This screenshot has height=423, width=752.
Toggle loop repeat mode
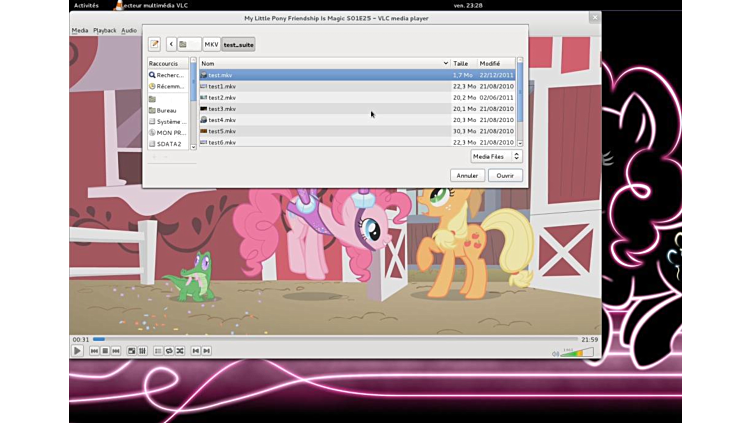click(169, 351)
